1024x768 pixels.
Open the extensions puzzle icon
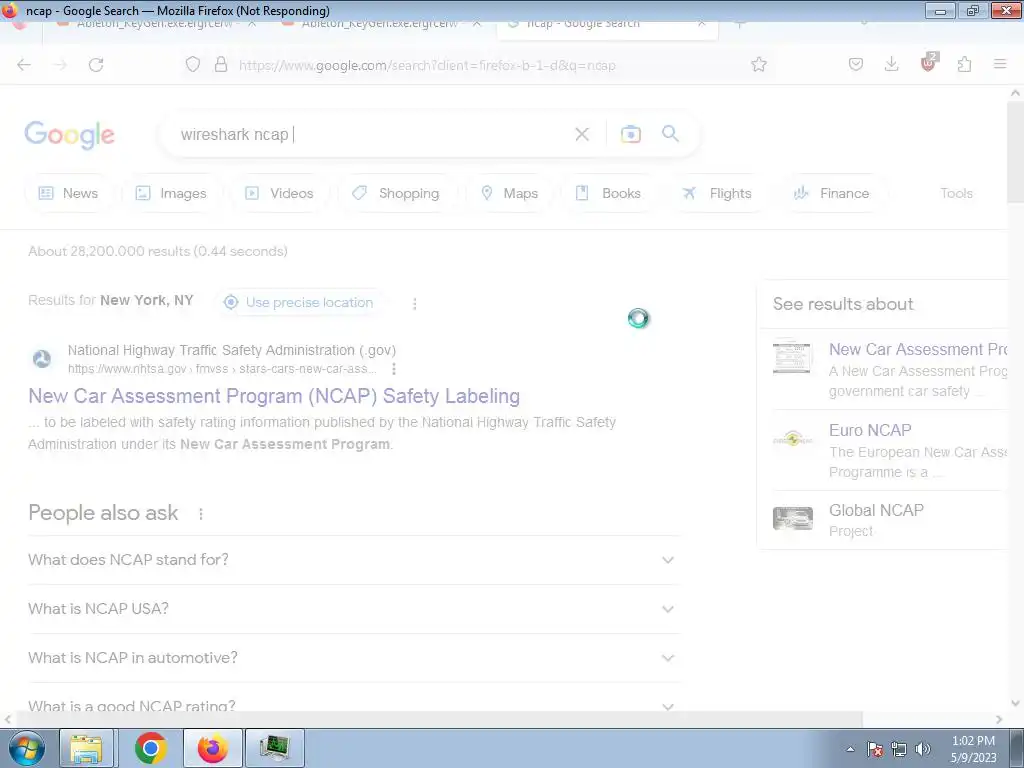point(965,65)
